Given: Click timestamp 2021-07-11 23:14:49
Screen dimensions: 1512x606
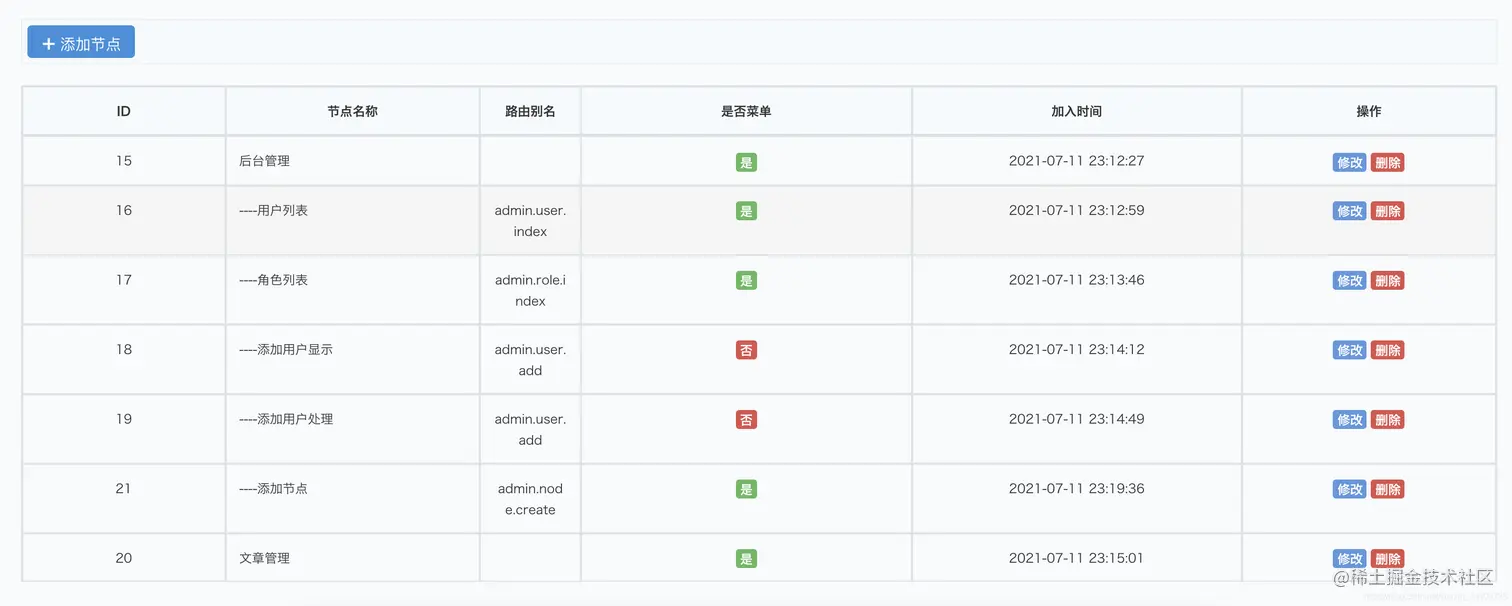Looking at the screenshot, I should (1076, 418).
